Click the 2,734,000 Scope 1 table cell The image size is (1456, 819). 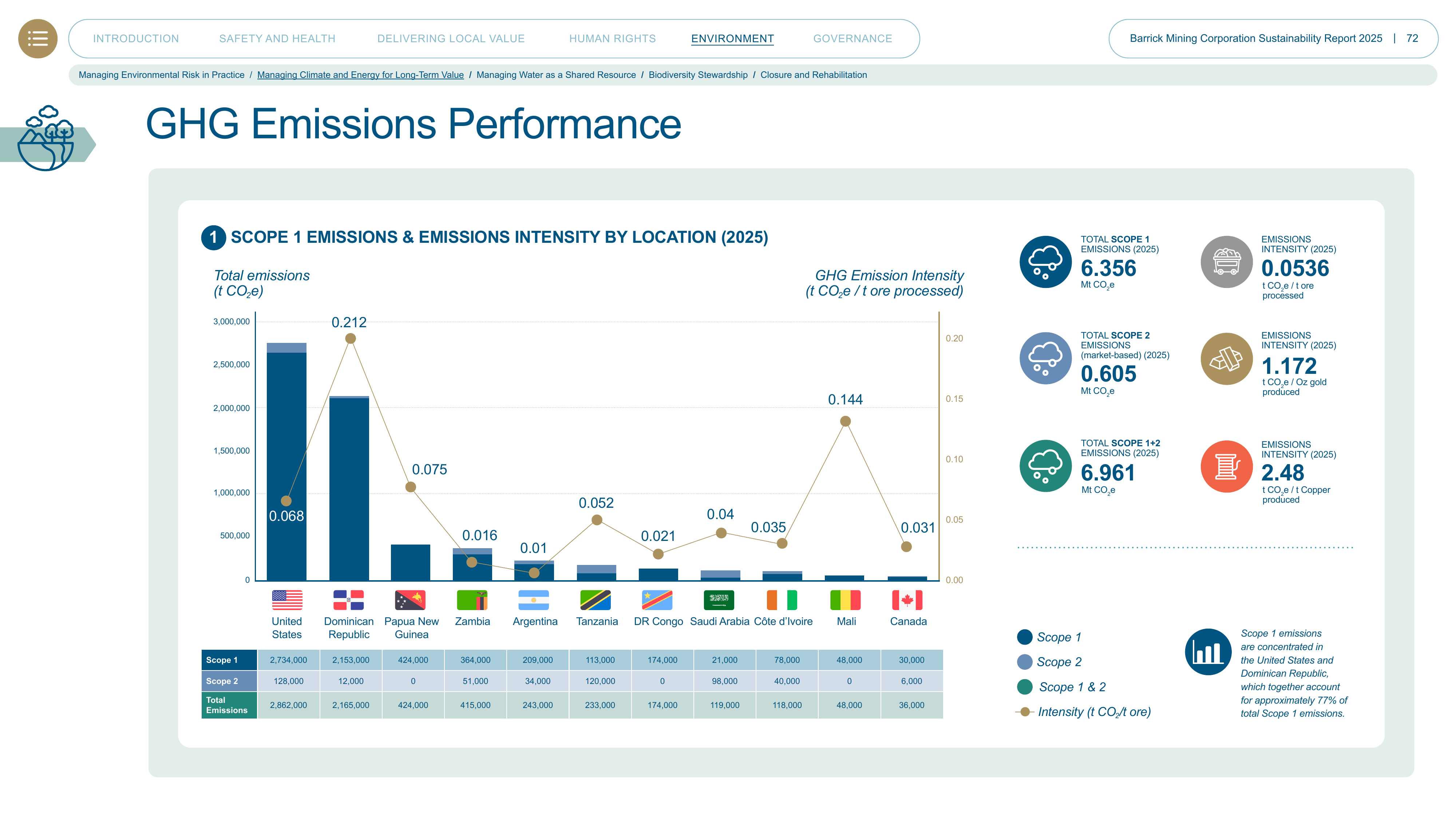(x=288, y=660)
